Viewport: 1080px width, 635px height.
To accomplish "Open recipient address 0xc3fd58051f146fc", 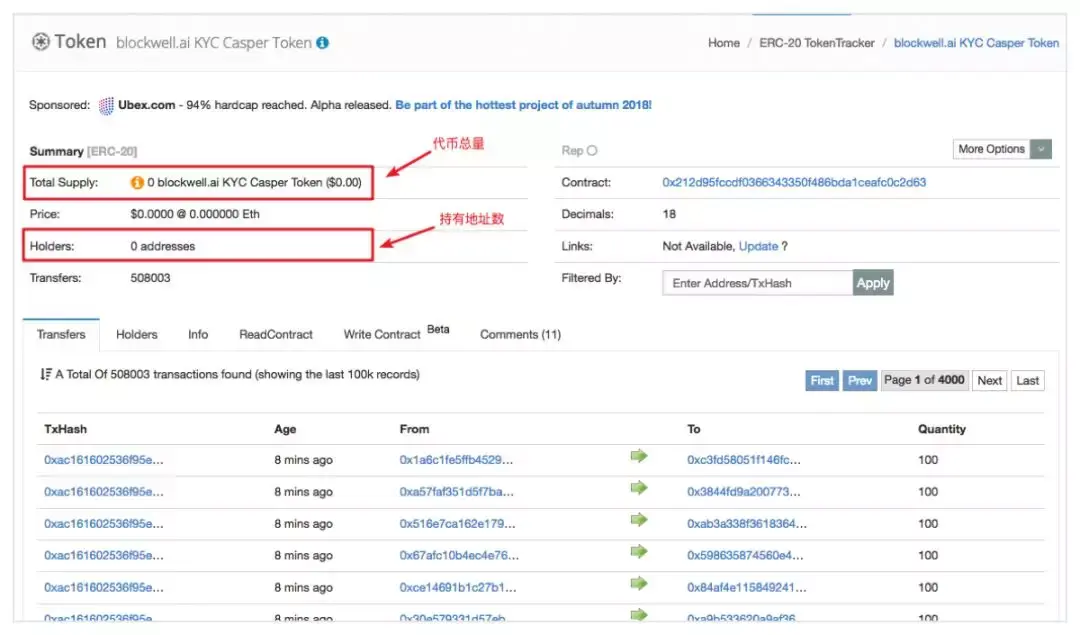I will click(744, 459).
